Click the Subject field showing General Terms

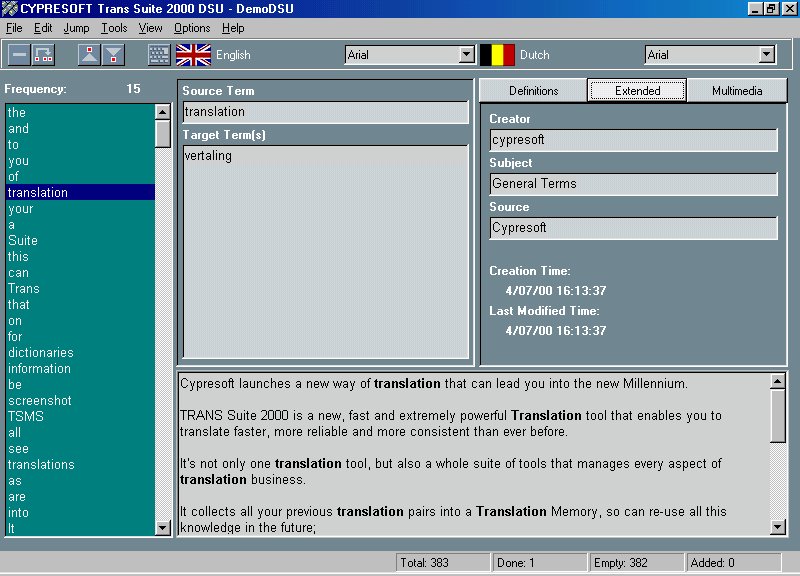(633, 184)
